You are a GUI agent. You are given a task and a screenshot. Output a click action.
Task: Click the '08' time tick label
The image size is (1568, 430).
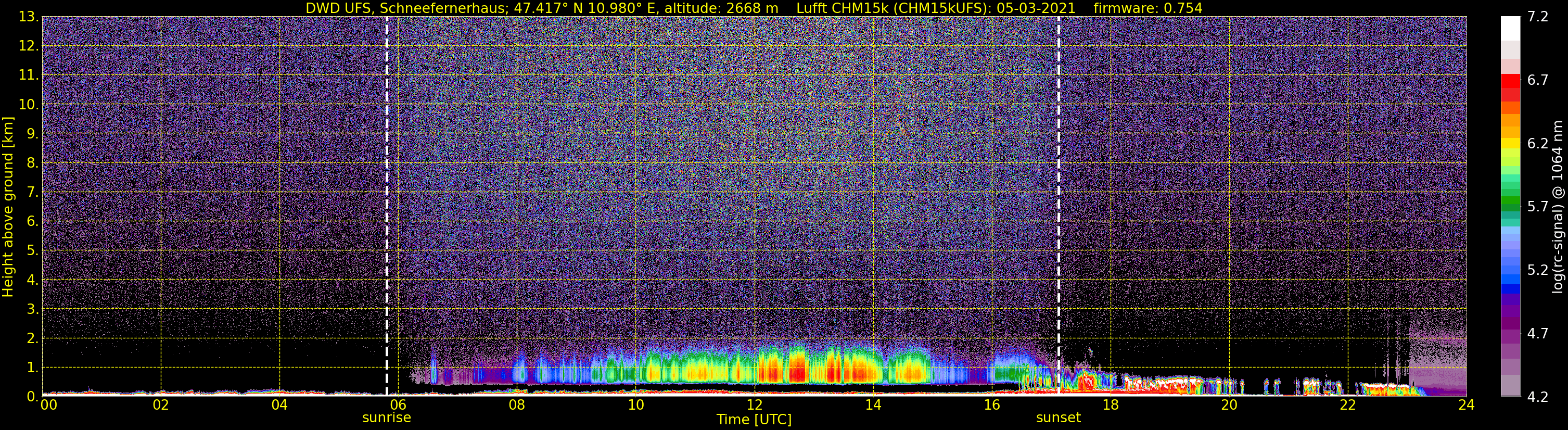[517, 405]
